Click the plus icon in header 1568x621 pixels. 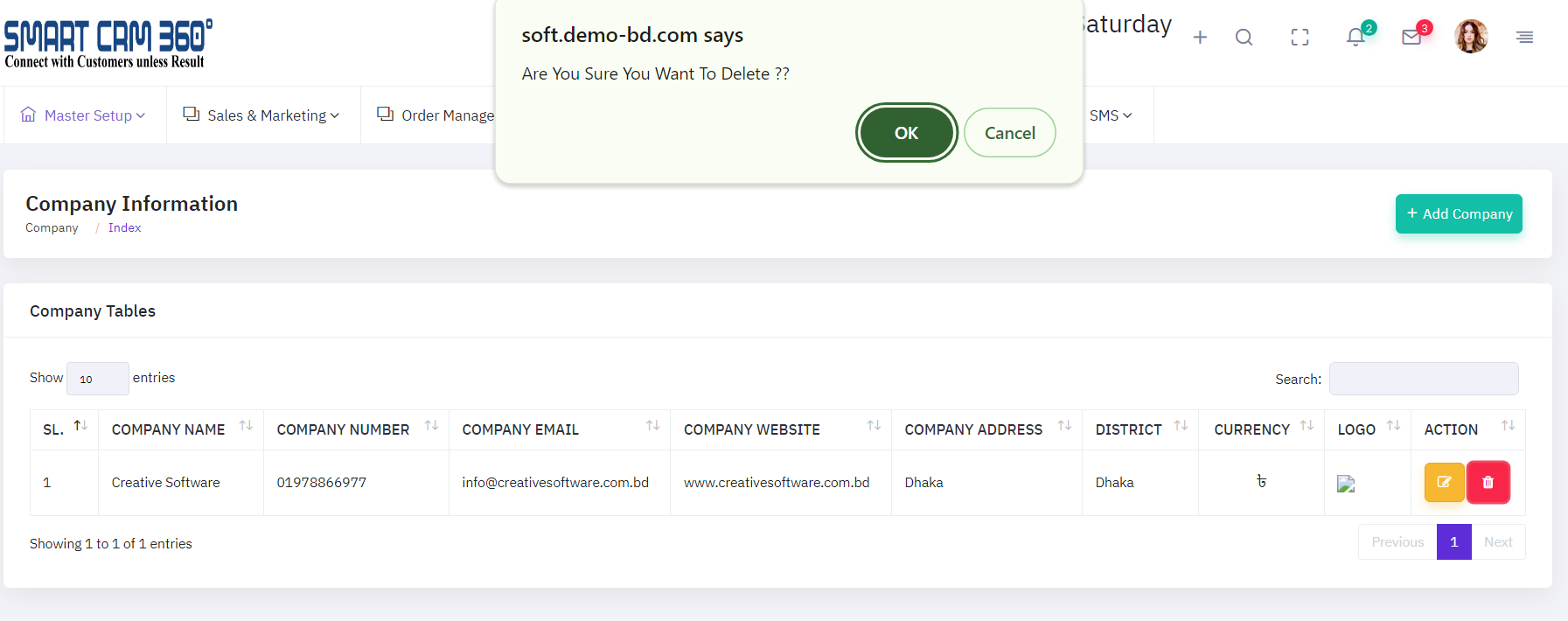[1200, 37]
